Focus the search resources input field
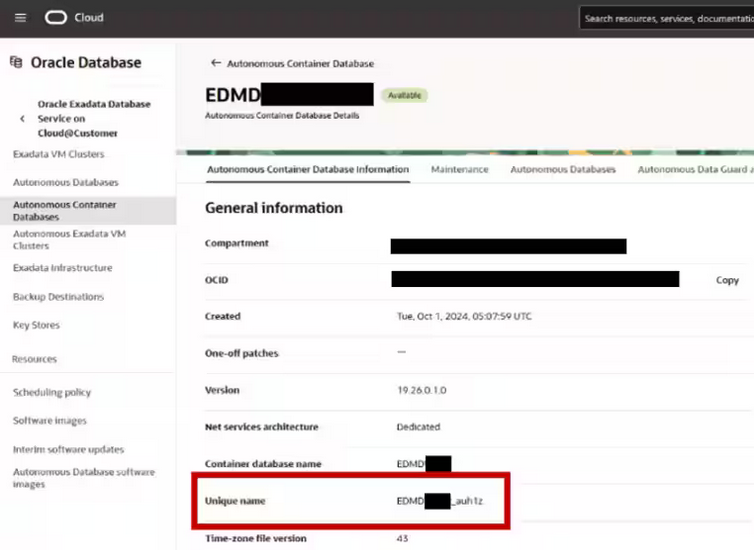 667,19
